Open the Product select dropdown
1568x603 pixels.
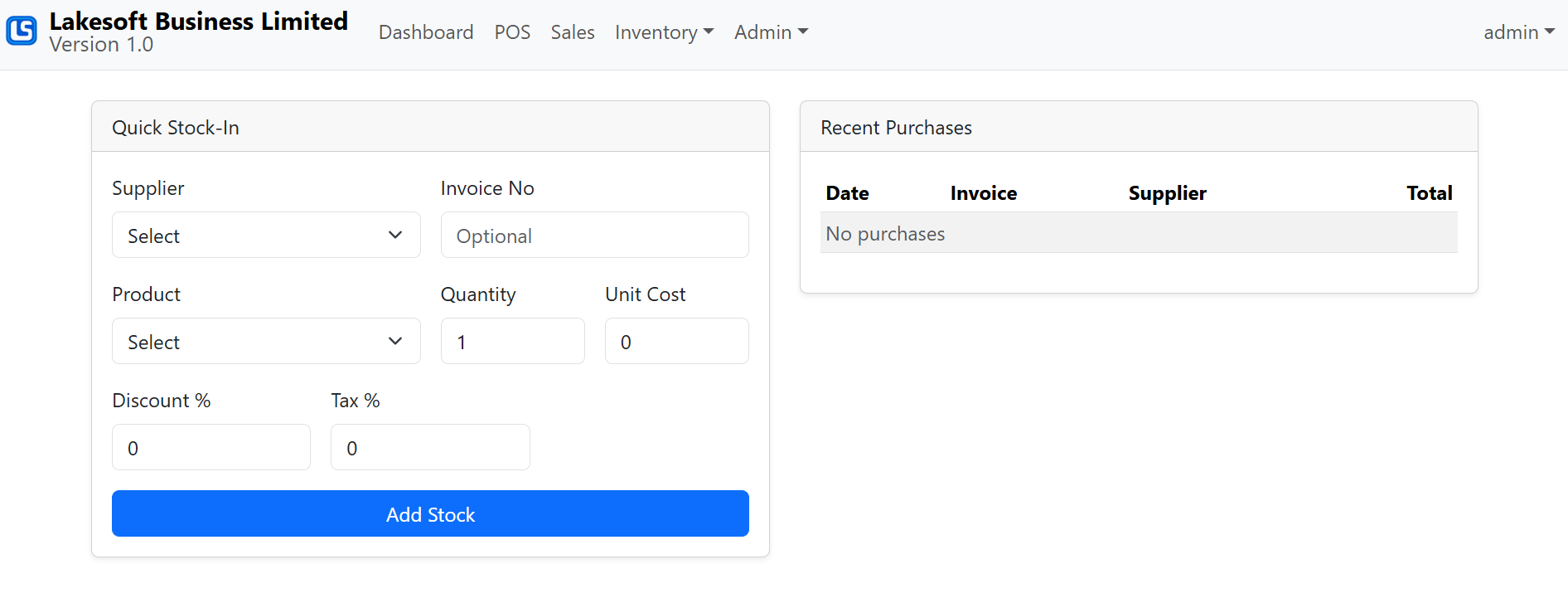pos(266,341)
